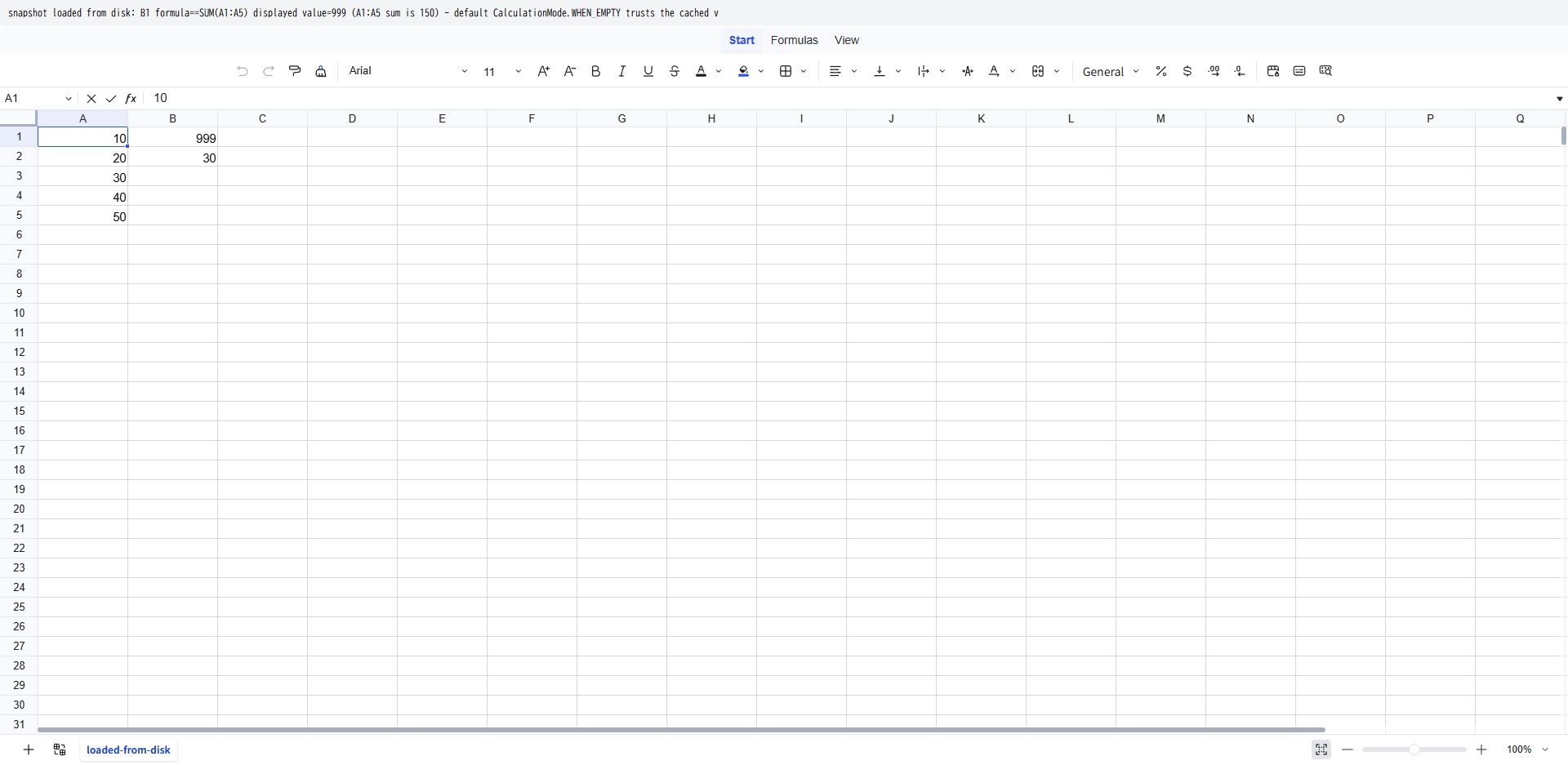This screenshot has height=765, width=1568.
Task: Toggle bold formatting
Action: [x=596, y=71]
